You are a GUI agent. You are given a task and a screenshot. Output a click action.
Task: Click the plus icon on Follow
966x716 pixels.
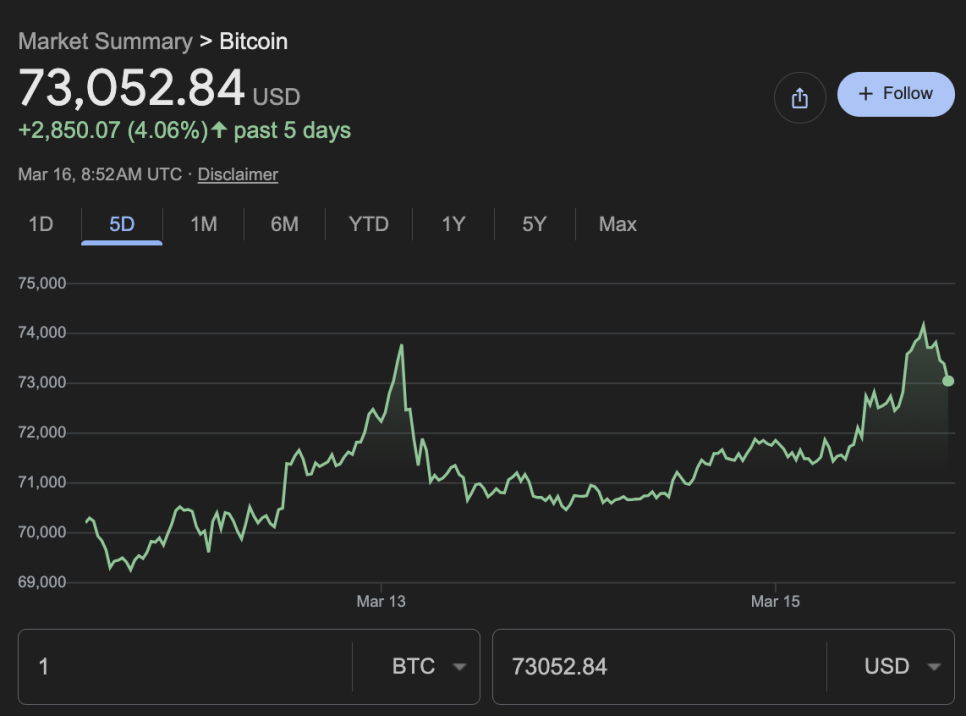pos(866,94)
